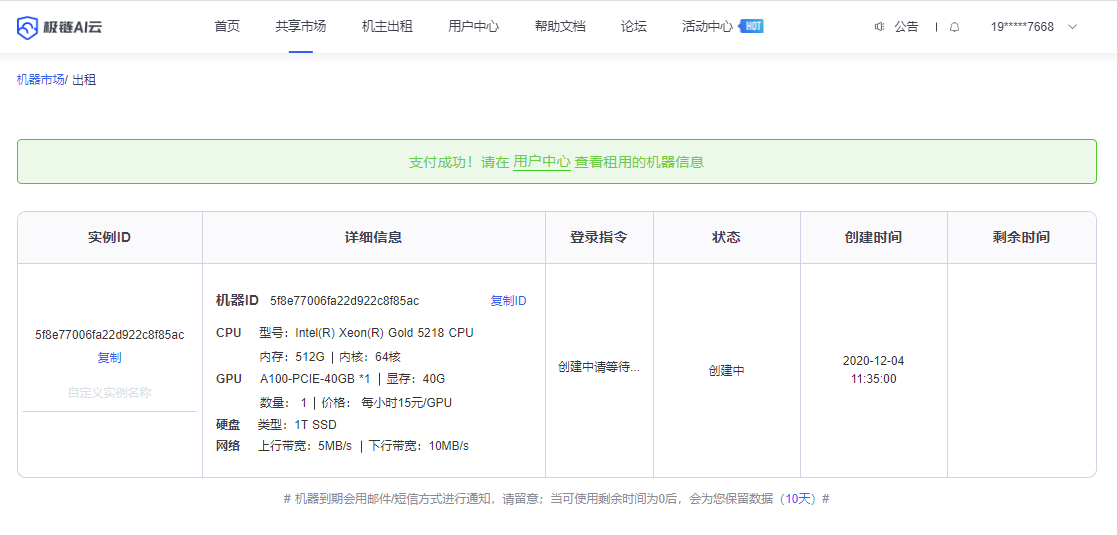This screenshot has height=535, width=1117.
Task: Expand the account dropdown arrow next to 19*****7668
Action: point(1073,27)
